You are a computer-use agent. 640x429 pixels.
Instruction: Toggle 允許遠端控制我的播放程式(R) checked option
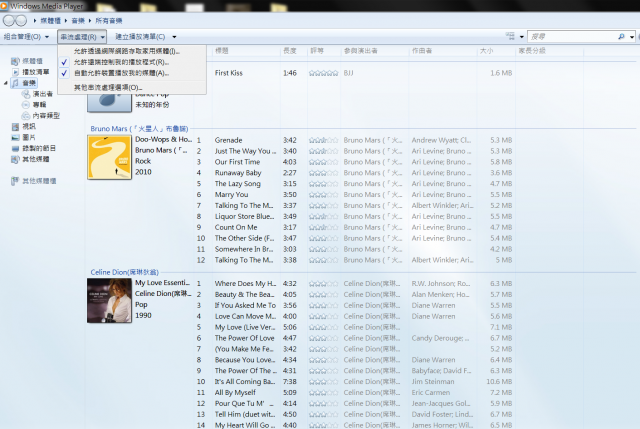[x=132, y=62]
